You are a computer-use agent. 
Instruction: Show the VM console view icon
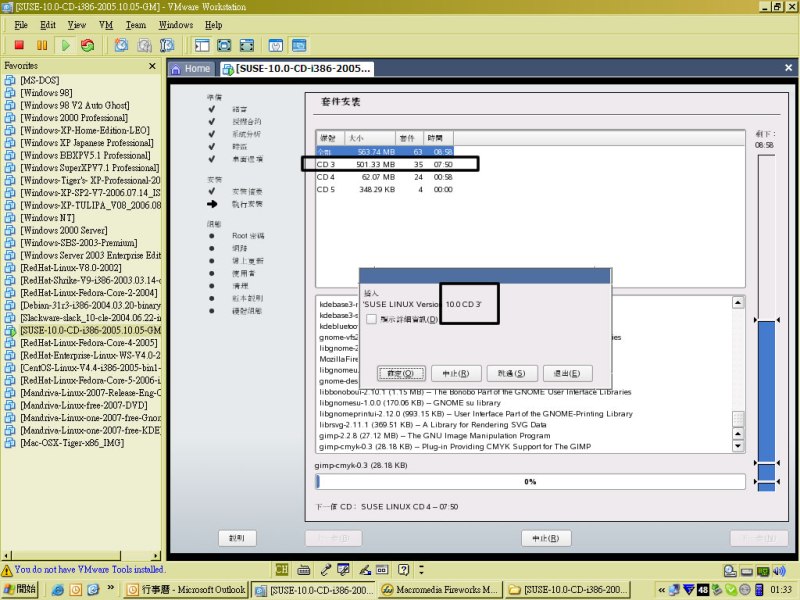299,45
